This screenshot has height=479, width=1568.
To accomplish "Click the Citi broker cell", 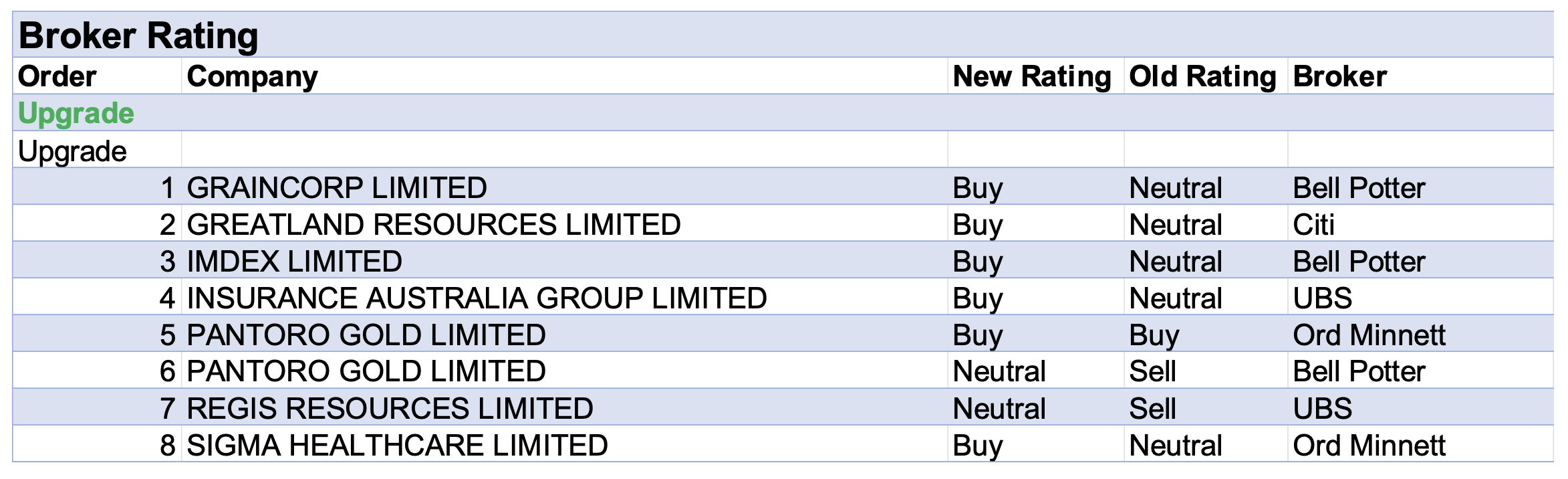I will coord(1313,224).
